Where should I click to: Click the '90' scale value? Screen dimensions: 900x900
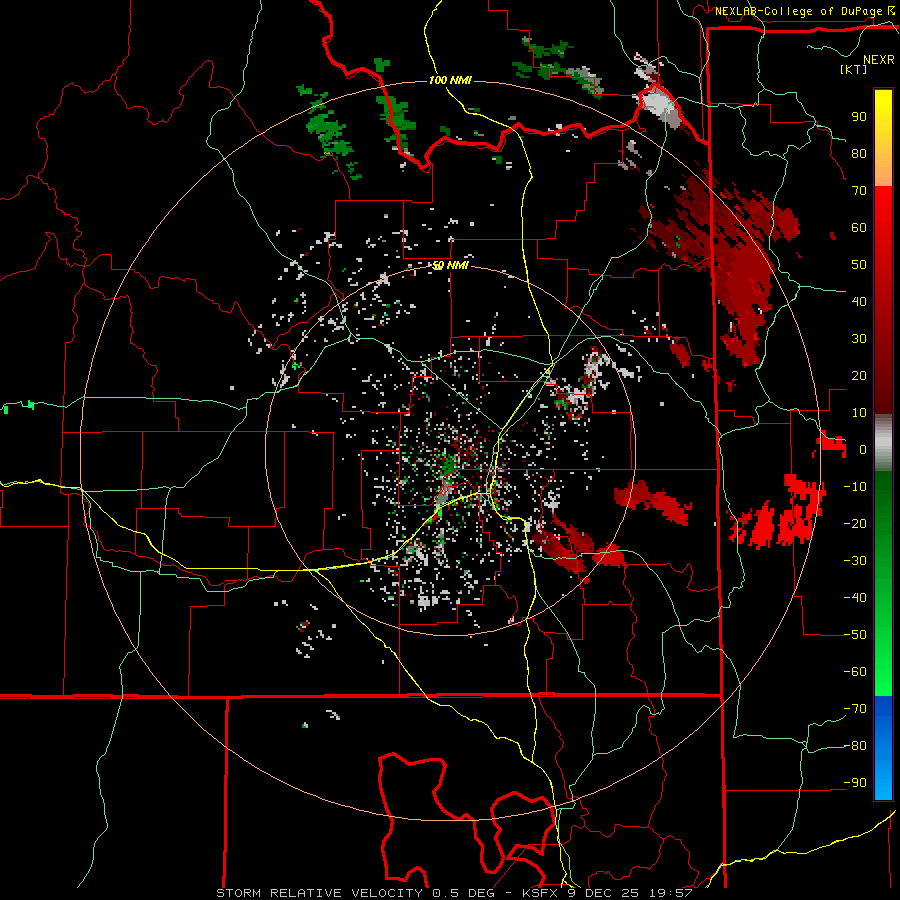point(859,117)
